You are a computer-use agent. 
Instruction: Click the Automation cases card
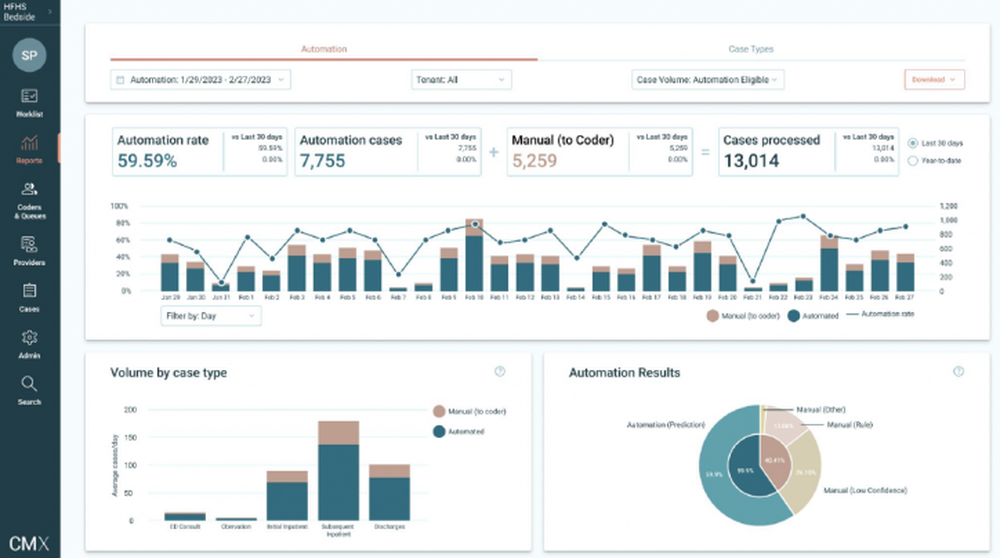[x=388, y=152]
